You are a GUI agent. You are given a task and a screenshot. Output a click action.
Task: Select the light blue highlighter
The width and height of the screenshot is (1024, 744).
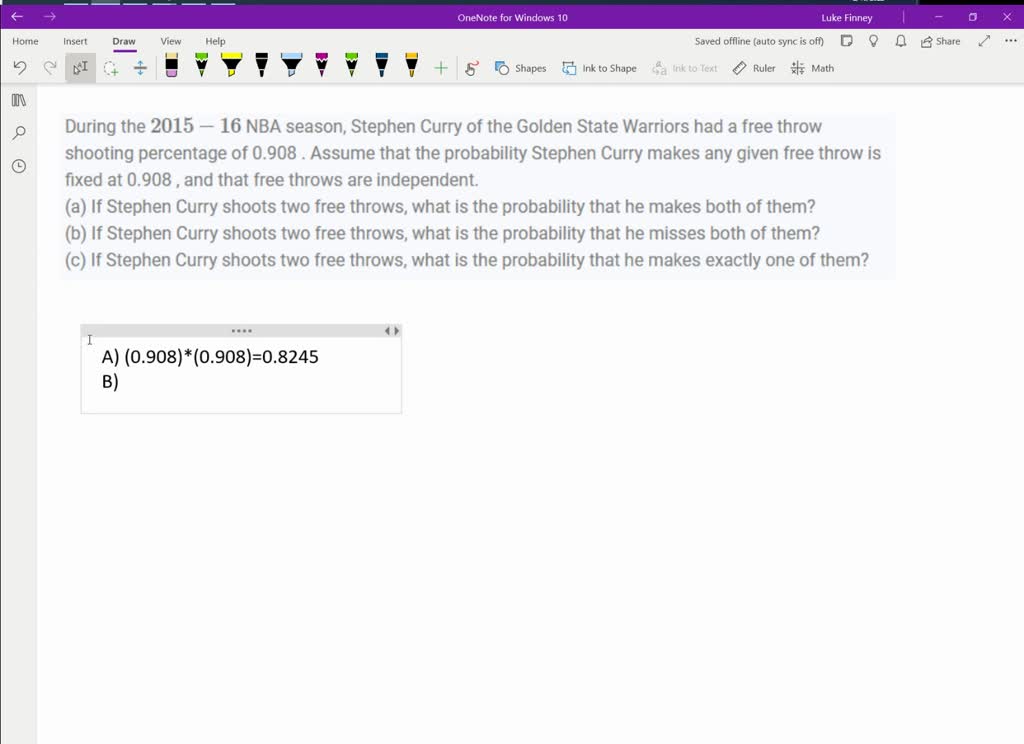(291, 65)
